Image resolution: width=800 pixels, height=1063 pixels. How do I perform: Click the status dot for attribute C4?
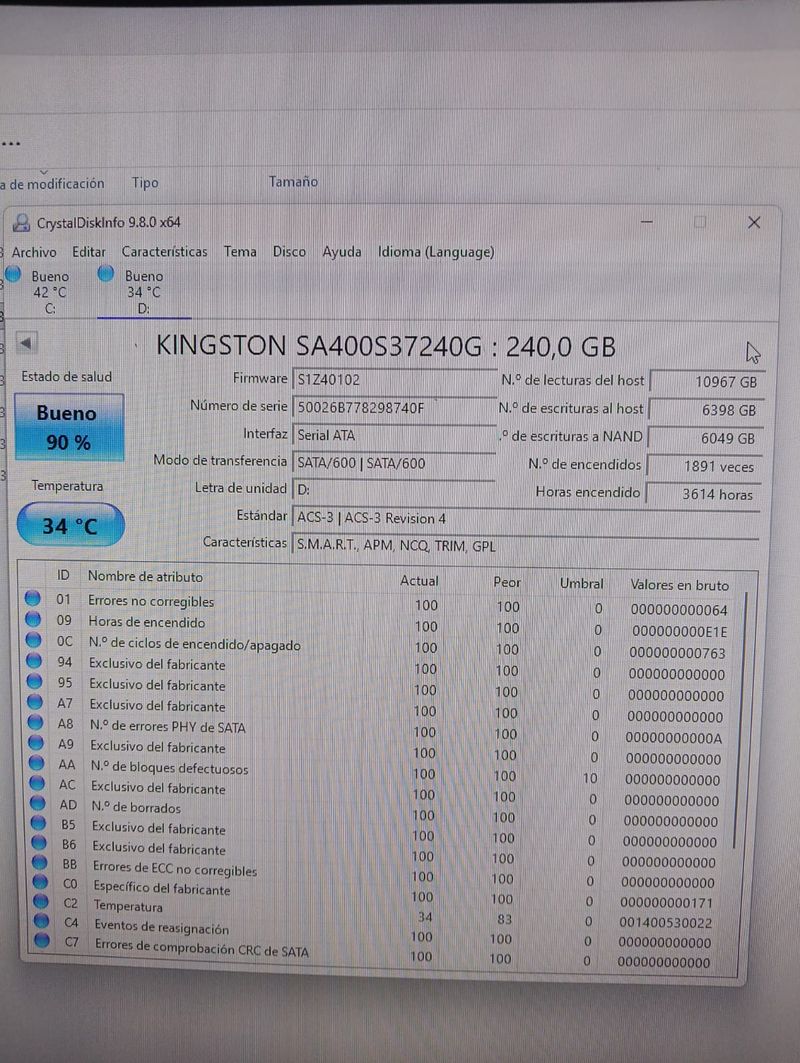coord(43,921)
